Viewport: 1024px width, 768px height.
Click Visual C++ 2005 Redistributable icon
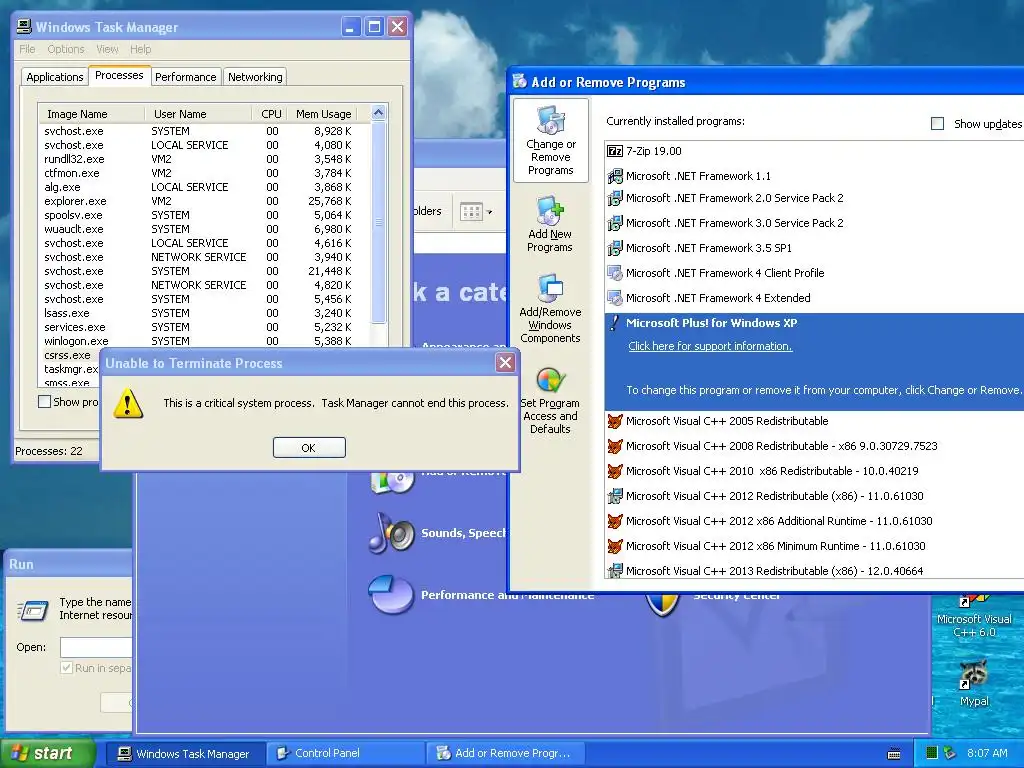pos(615,421)
